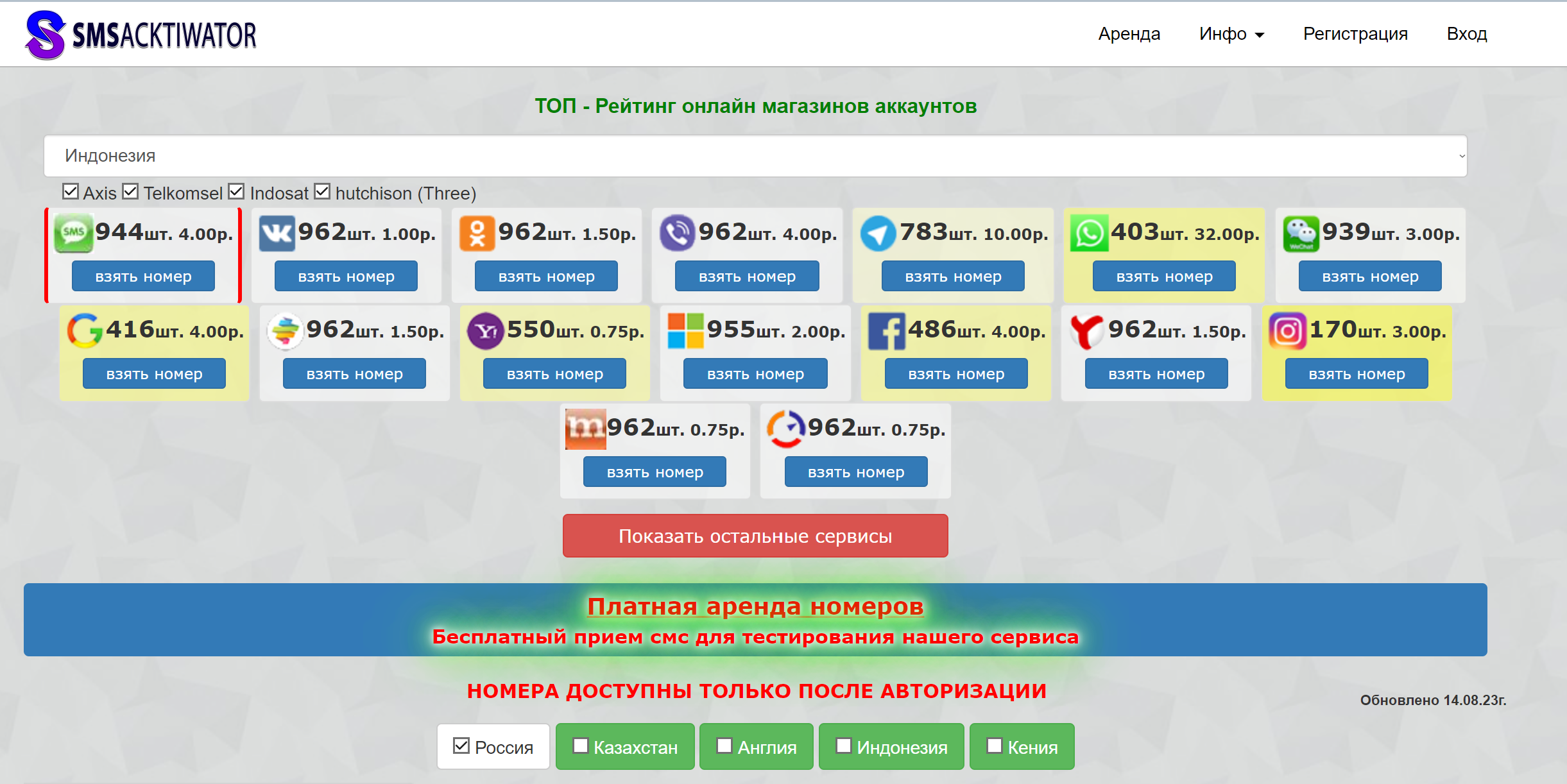Take a number for Mamba 0.75р
1567x784 pixels.
coord(655,472)
